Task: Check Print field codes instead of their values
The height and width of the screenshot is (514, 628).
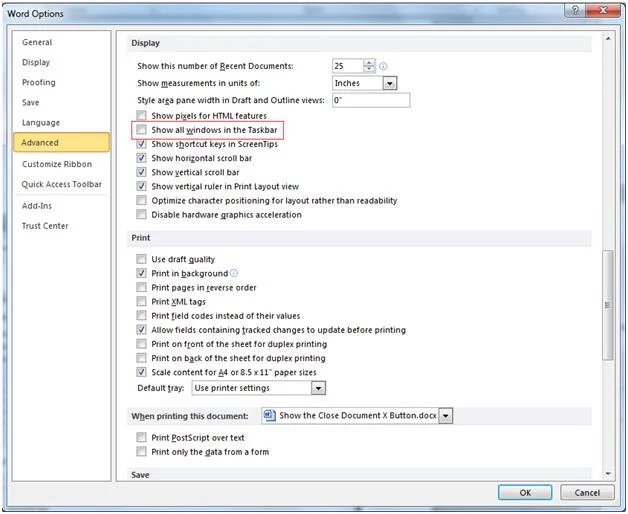Action: 141,315
